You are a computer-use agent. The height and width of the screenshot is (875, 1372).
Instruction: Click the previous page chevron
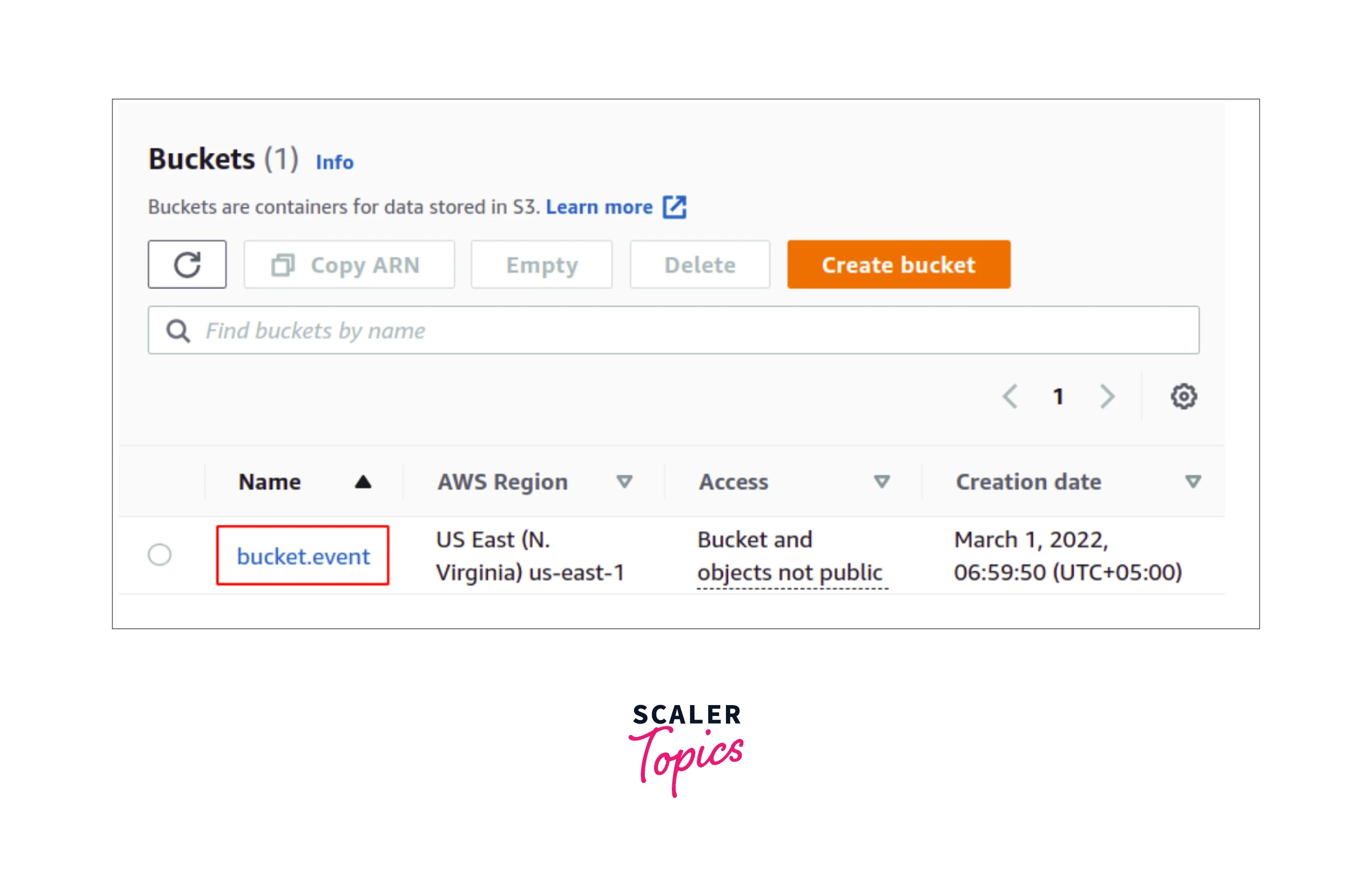click(x=1011, y=397)
